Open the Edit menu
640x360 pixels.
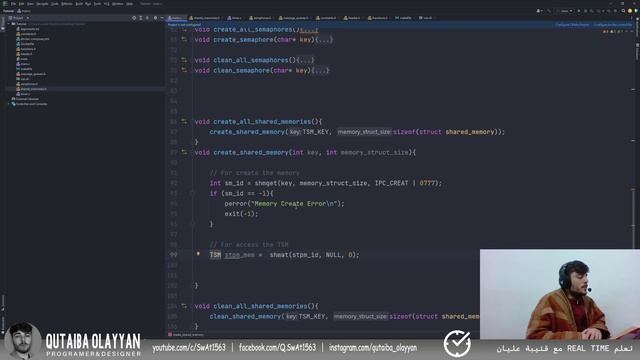(x=21, y=4)
